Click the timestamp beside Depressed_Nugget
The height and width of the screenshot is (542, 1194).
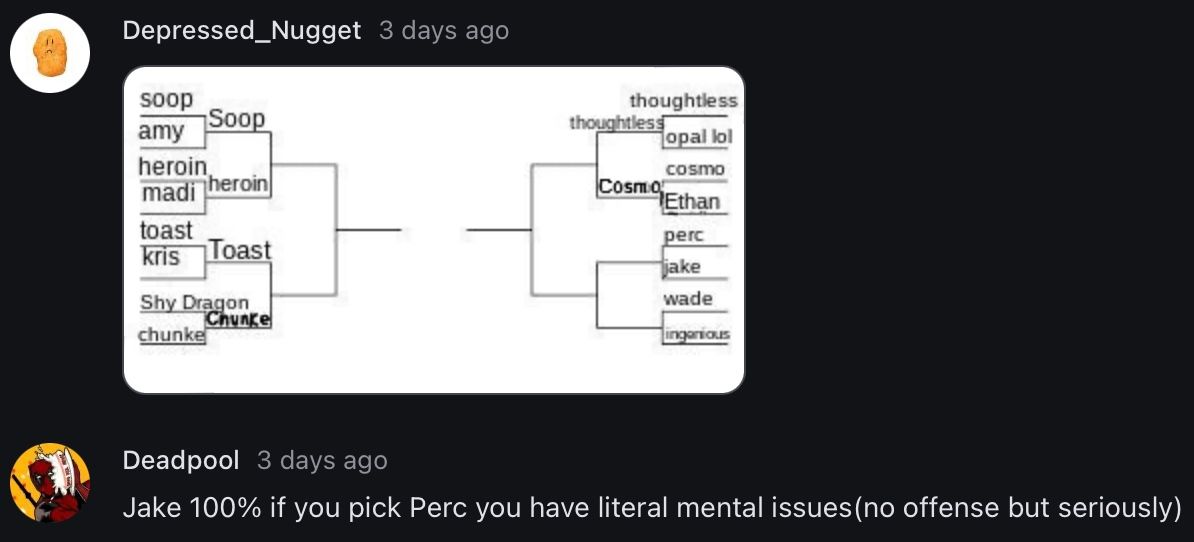443,31
